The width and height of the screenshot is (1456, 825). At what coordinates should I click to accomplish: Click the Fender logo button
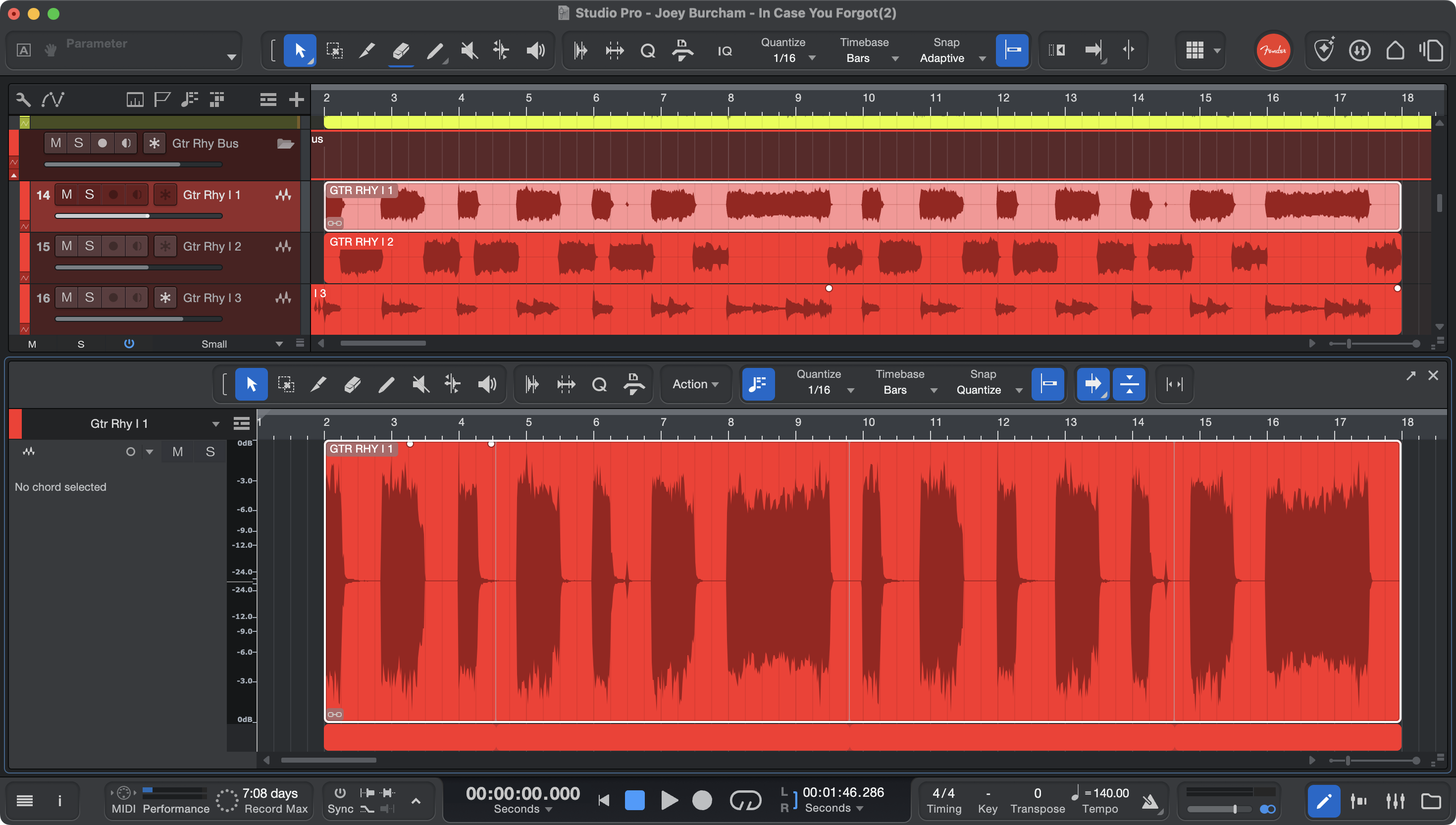(x=1273, y=51)
